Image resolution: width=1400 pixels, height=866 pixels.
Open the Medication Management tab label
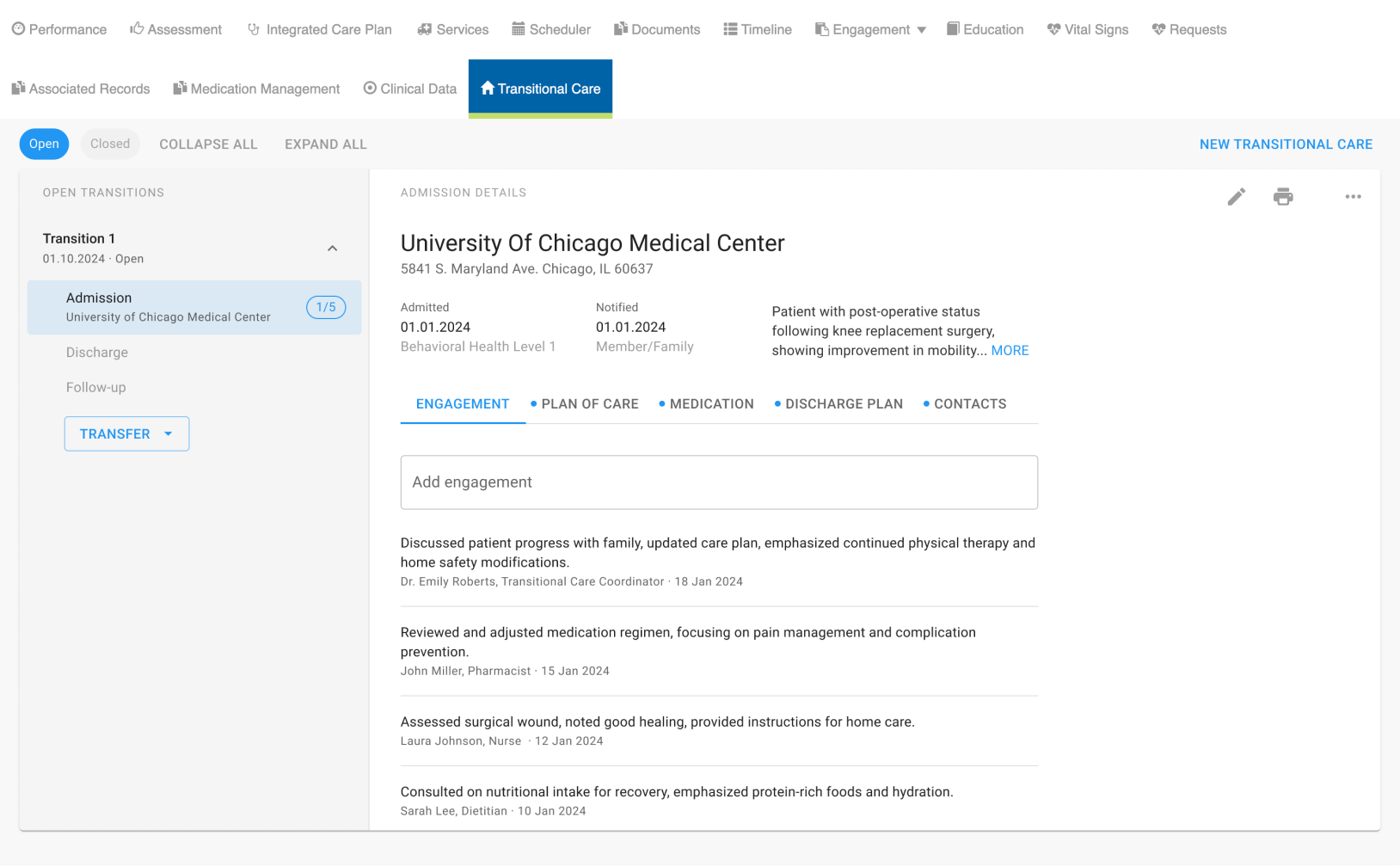pos(265,89)
